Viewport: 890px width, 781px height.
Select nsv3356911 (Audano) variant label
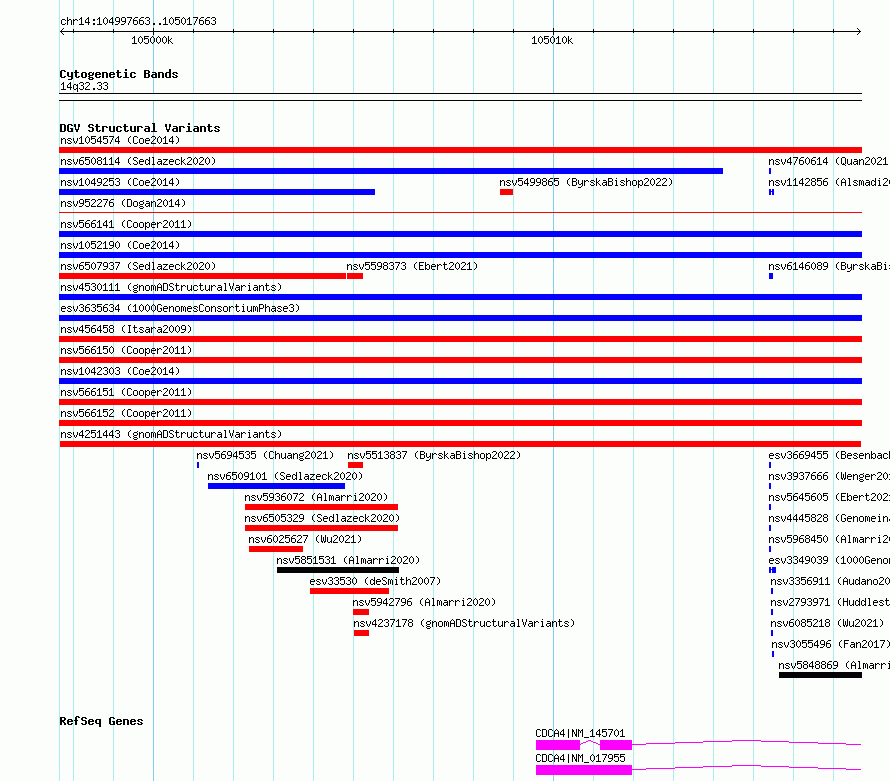point(829,581)
